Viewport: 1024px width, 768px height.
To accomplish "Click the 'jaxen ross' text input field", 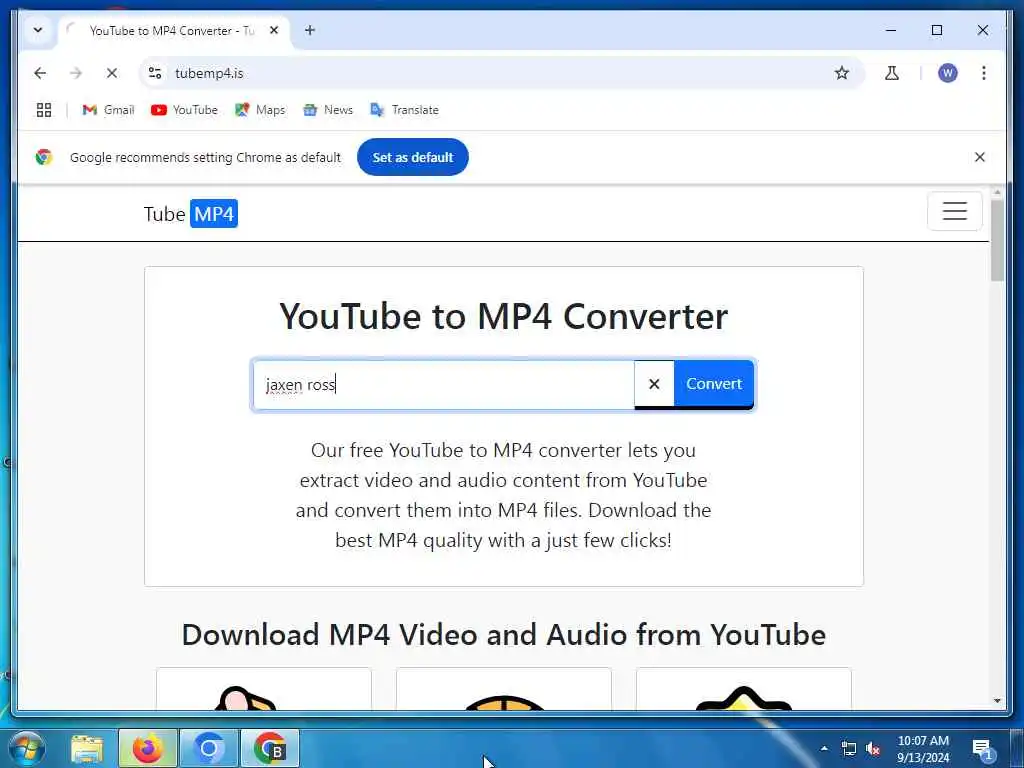I will (443, 385).
